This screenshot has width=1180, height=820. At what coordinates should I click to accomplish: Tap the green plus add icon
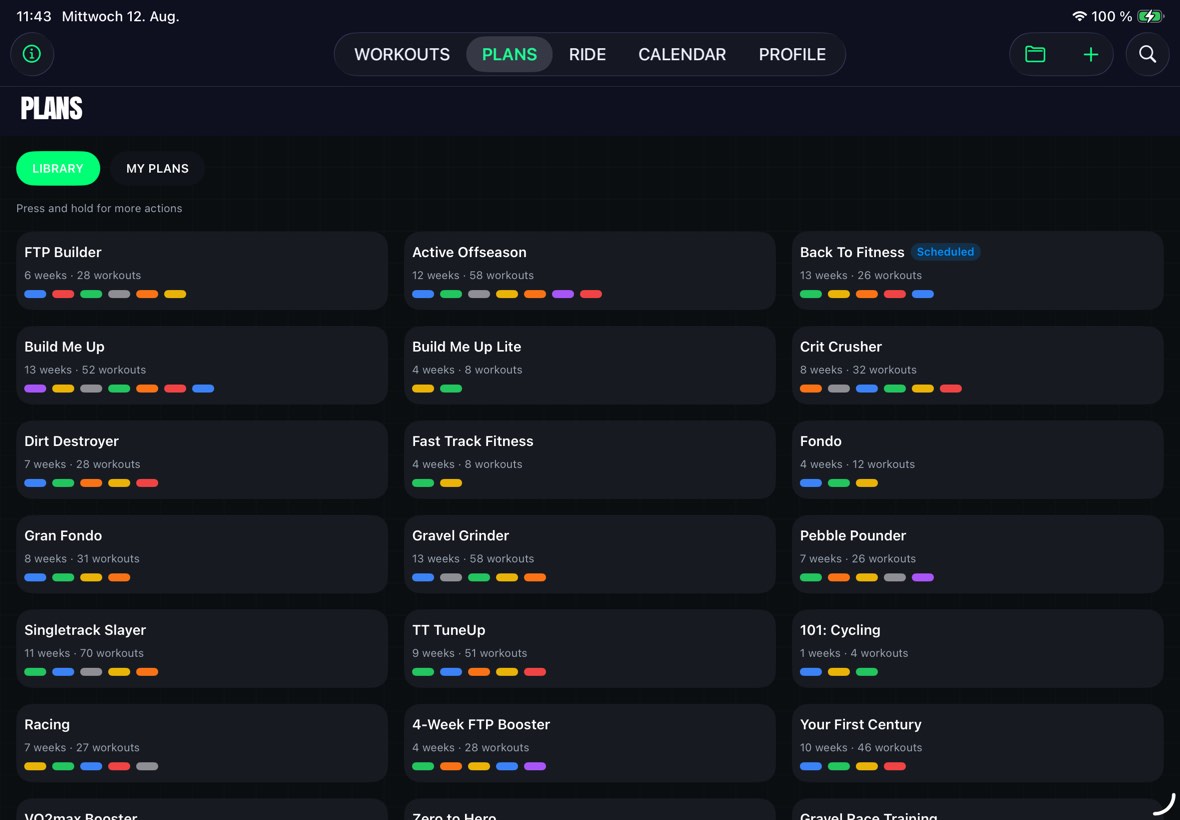[x=1090, y=54]
